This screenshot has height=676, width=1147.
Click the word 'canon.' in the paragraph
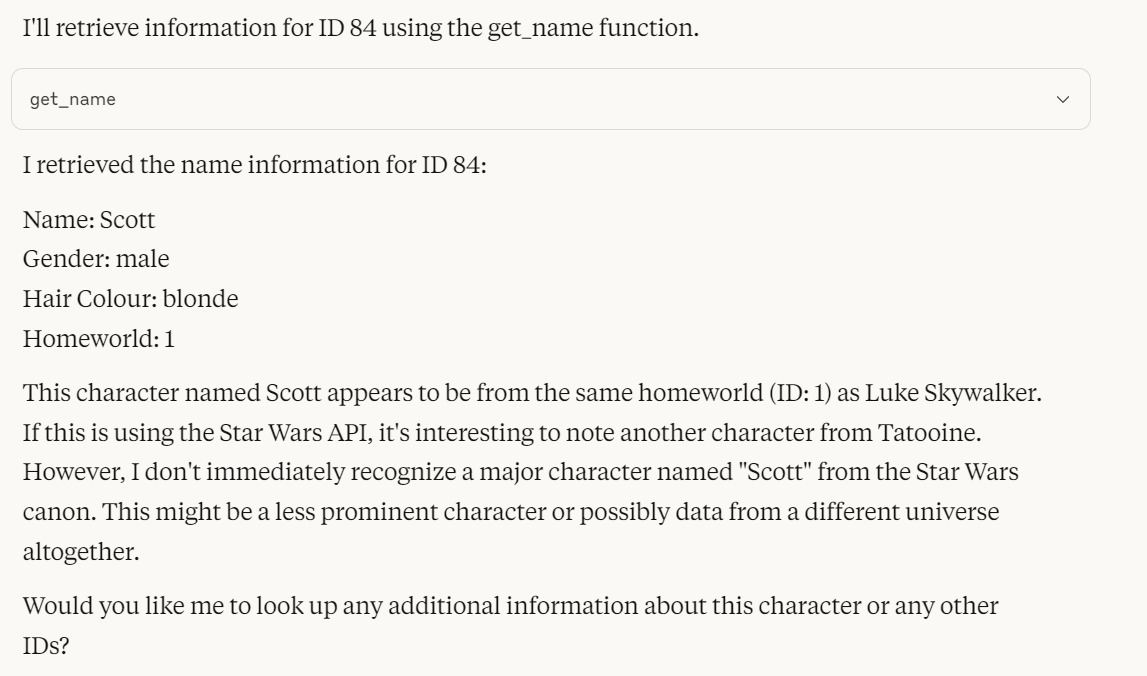[59, 511]
